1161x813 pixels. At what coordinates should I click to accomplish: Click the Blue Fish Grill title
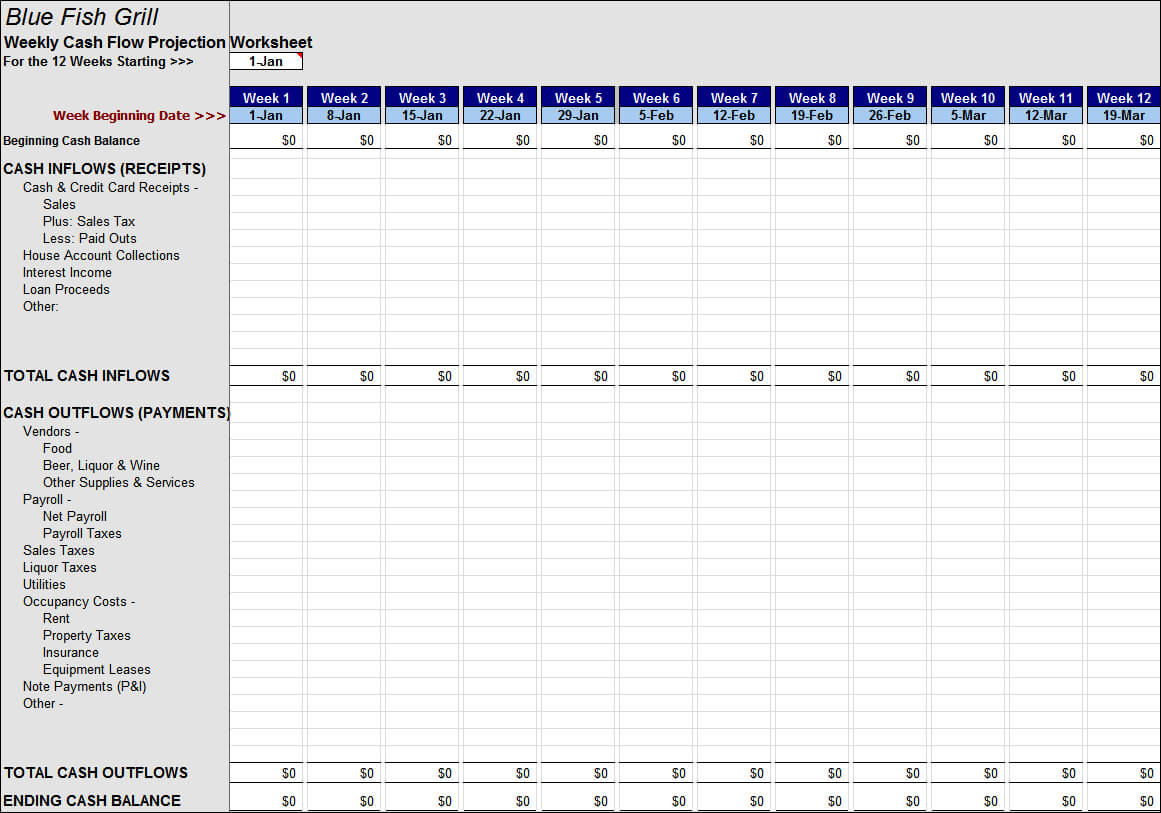(x=81, y=17)
